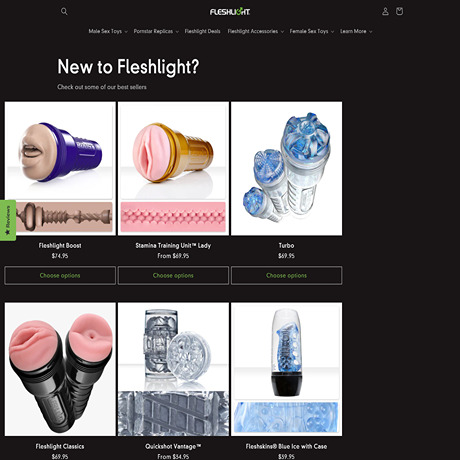Click the Quickshot Vantage product title
Viewport: 460px width, 460px height.
point(173,446)
